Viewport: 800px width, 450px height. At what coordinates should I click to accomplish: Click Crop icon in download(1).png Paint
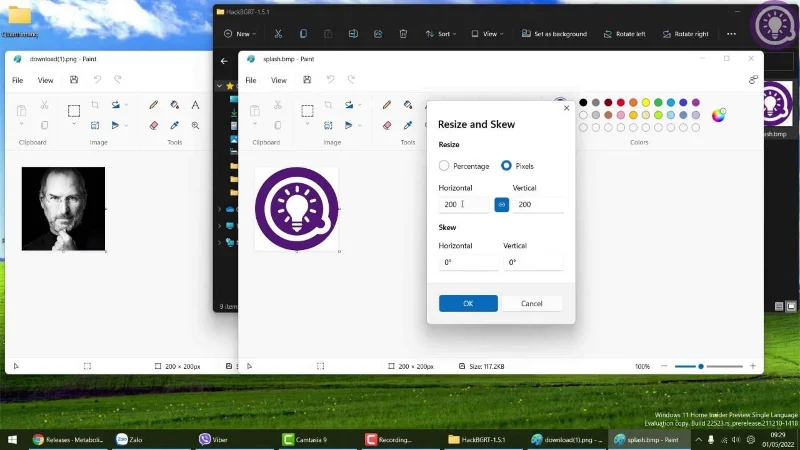pos(95,105)
